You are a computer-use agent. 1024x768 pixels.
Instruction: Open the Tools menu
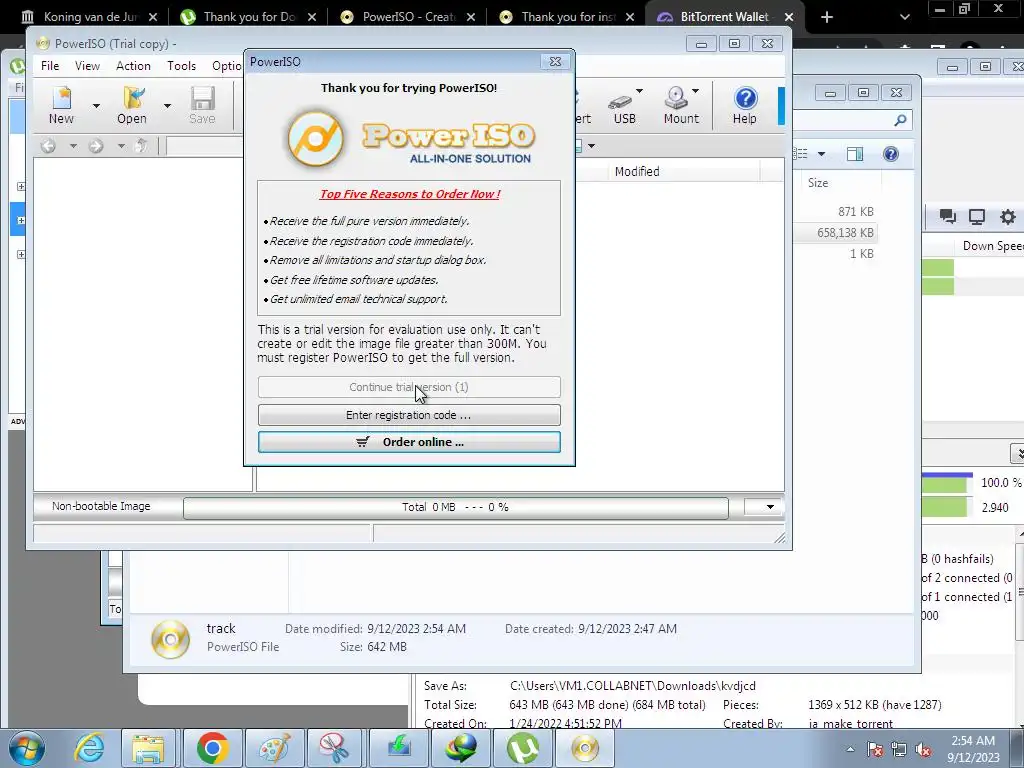click(181, 66)
